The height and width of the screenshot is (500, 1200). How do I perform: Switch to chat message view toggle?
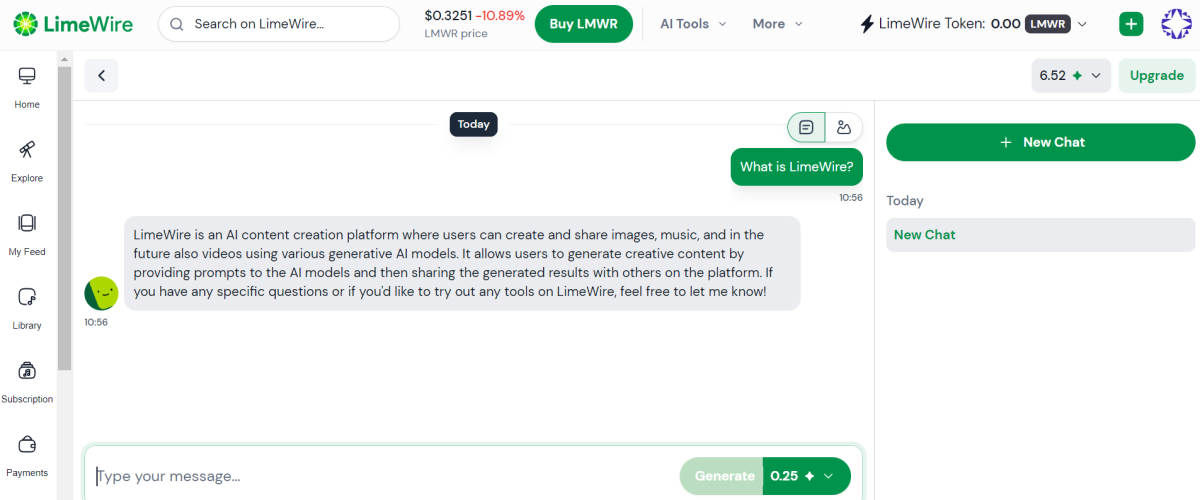point(806,127)
